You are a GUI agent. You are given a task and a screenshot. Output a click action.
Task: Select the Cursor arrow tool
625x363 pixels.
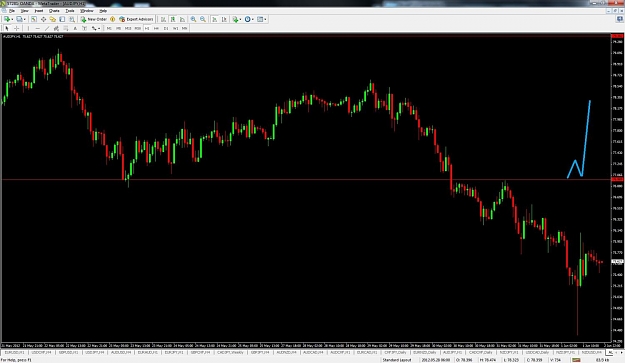point(7,28)
